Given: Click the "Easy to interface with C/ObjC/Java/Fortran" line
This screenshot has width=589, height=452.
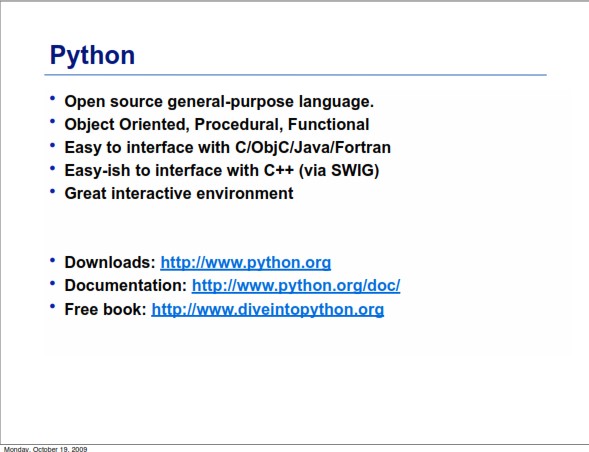Looking at the screenshot, I should (x=228, y=147).
